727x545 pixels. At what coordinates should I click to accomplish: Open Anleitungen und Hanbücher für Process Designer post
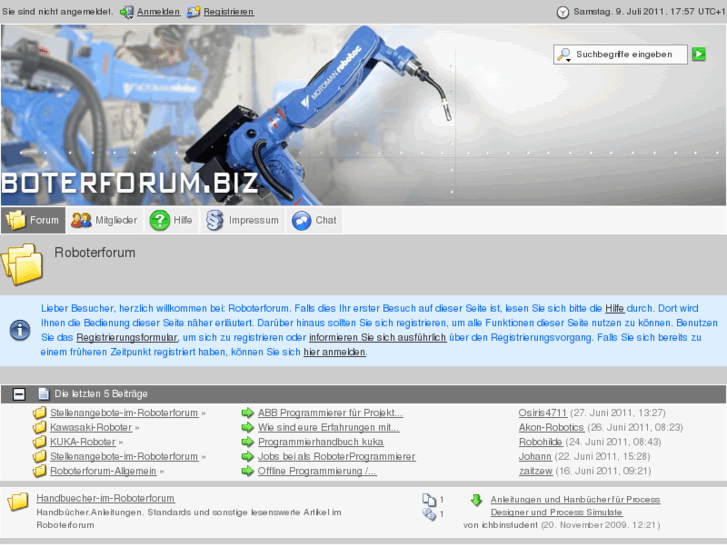point(575,506)
